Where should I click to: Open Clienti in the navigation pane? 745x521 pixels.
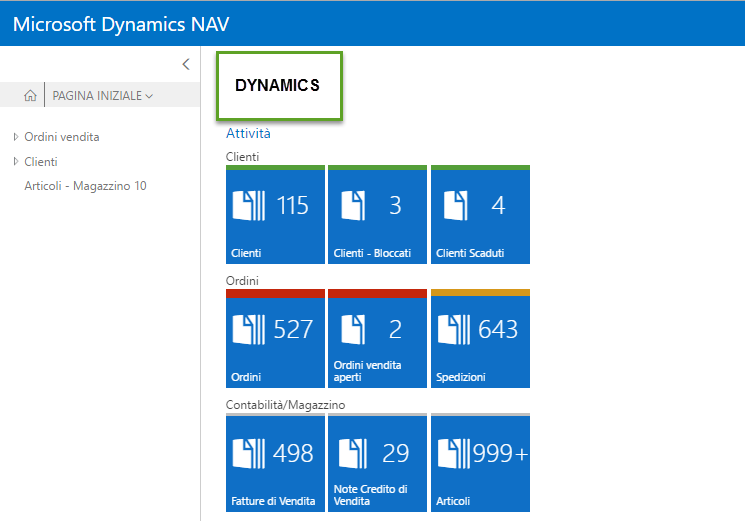click(x=41, y=161)
